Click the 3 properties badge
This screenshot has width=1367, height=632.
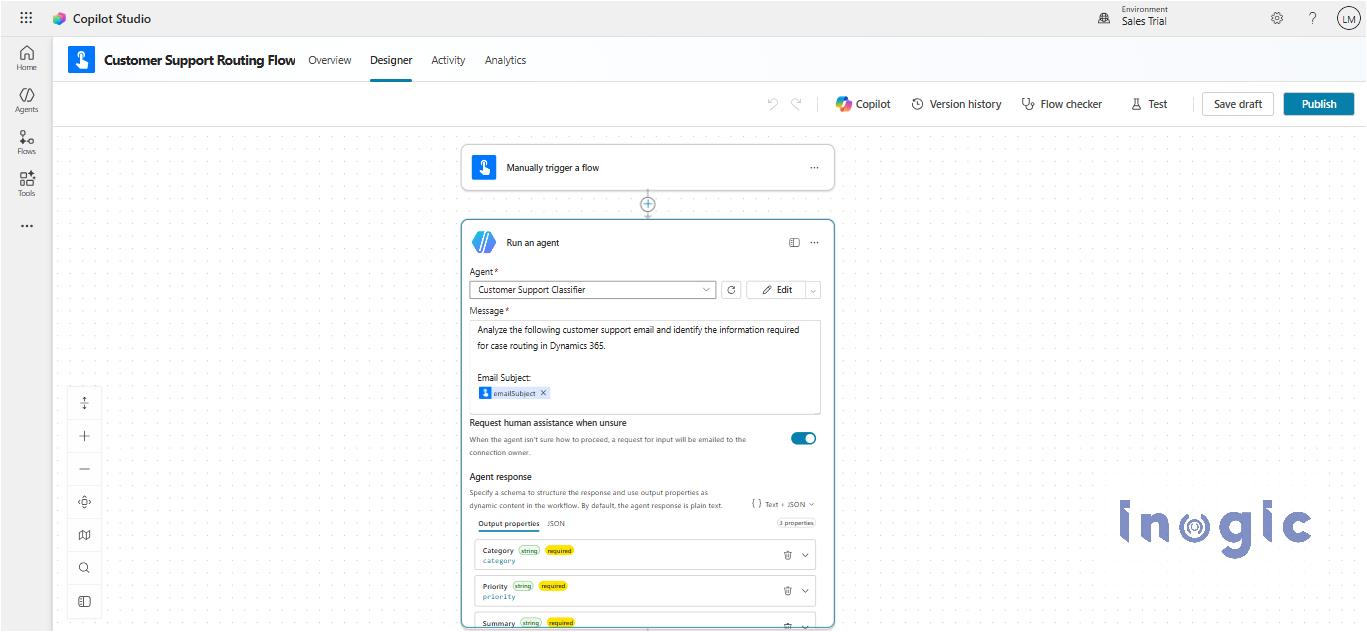(797, 523)
